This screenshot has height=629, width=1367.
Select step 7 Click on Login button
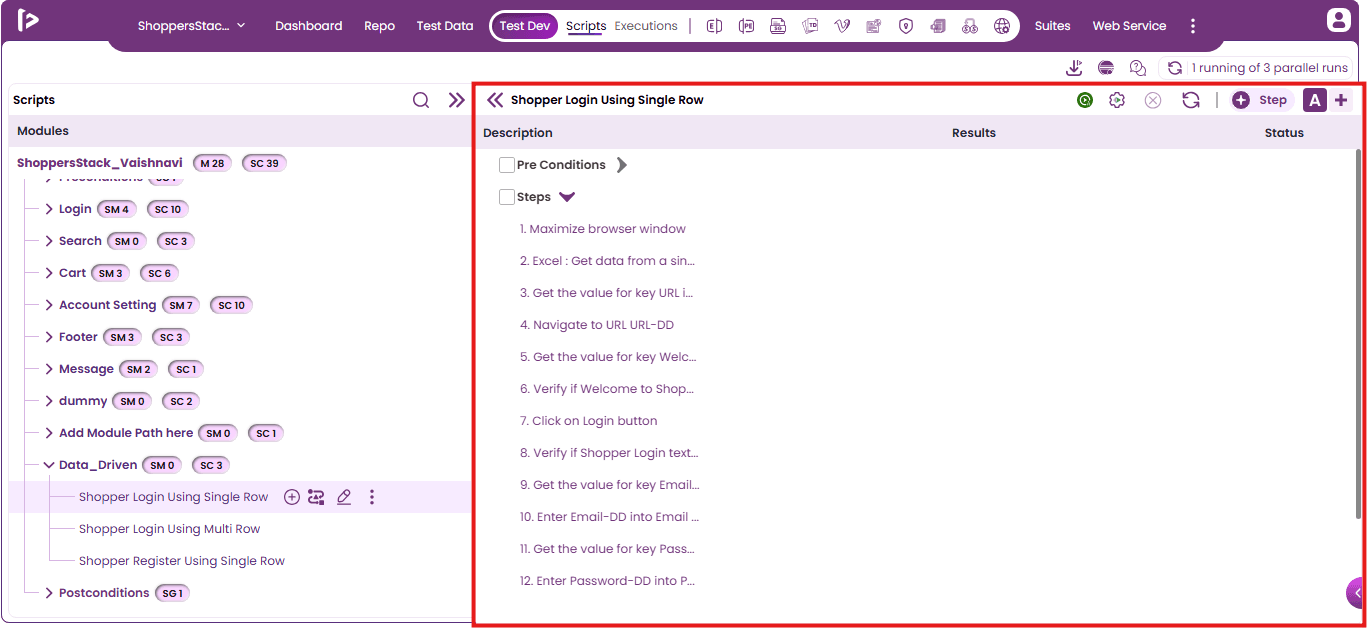pos(589,421)
